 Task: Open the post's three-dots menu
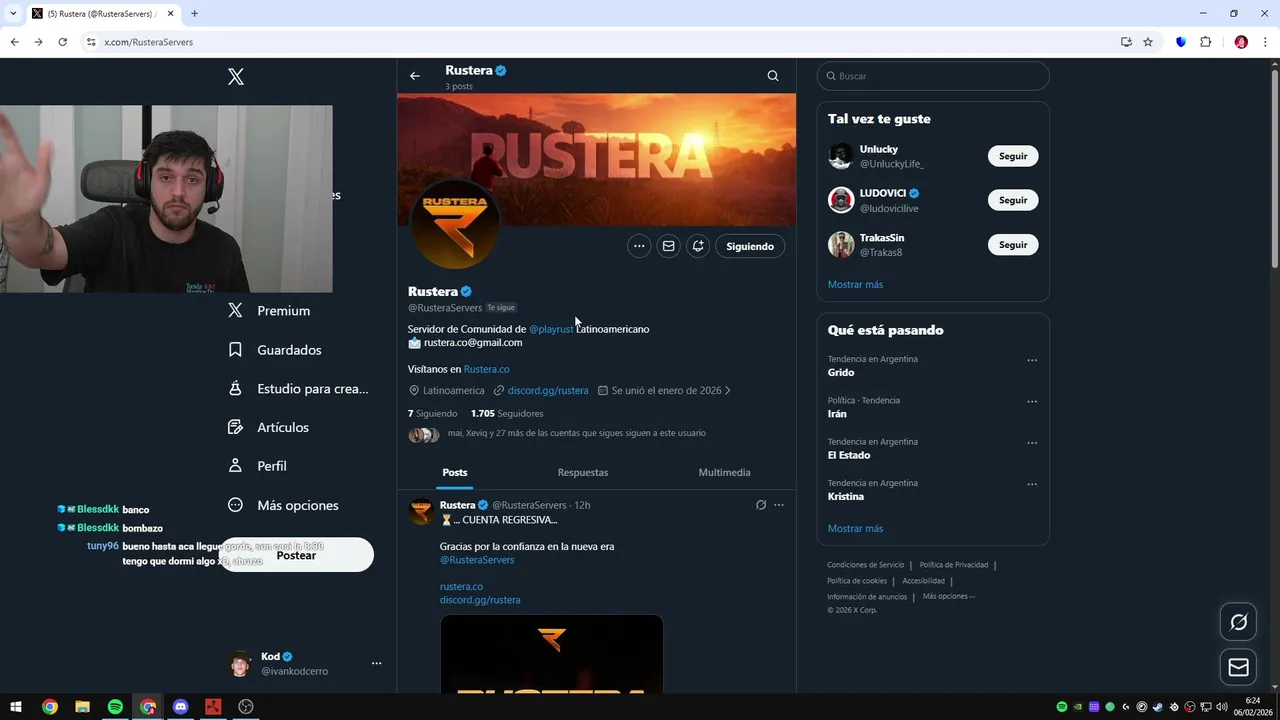(x=779, y=505)
